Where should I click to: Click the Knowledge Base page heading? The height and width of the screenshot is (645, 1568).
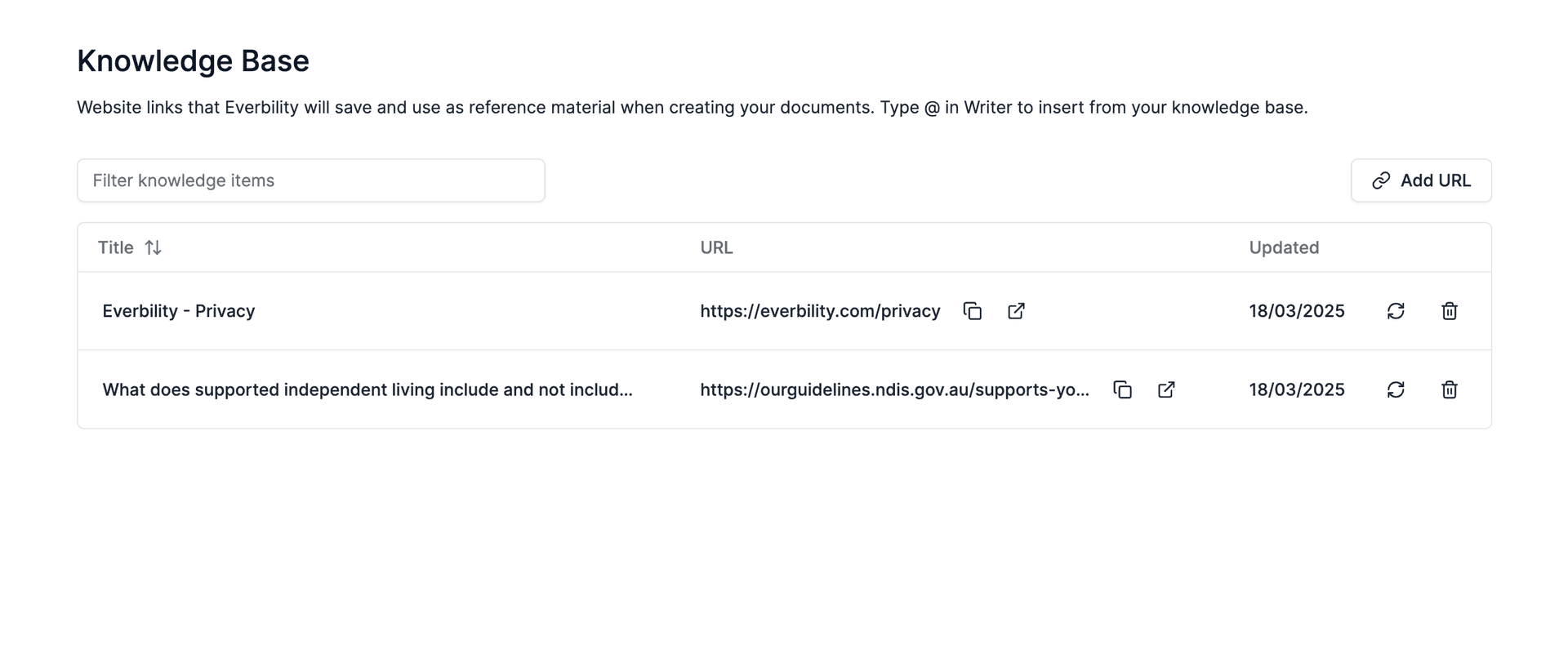tap(193, 61)
